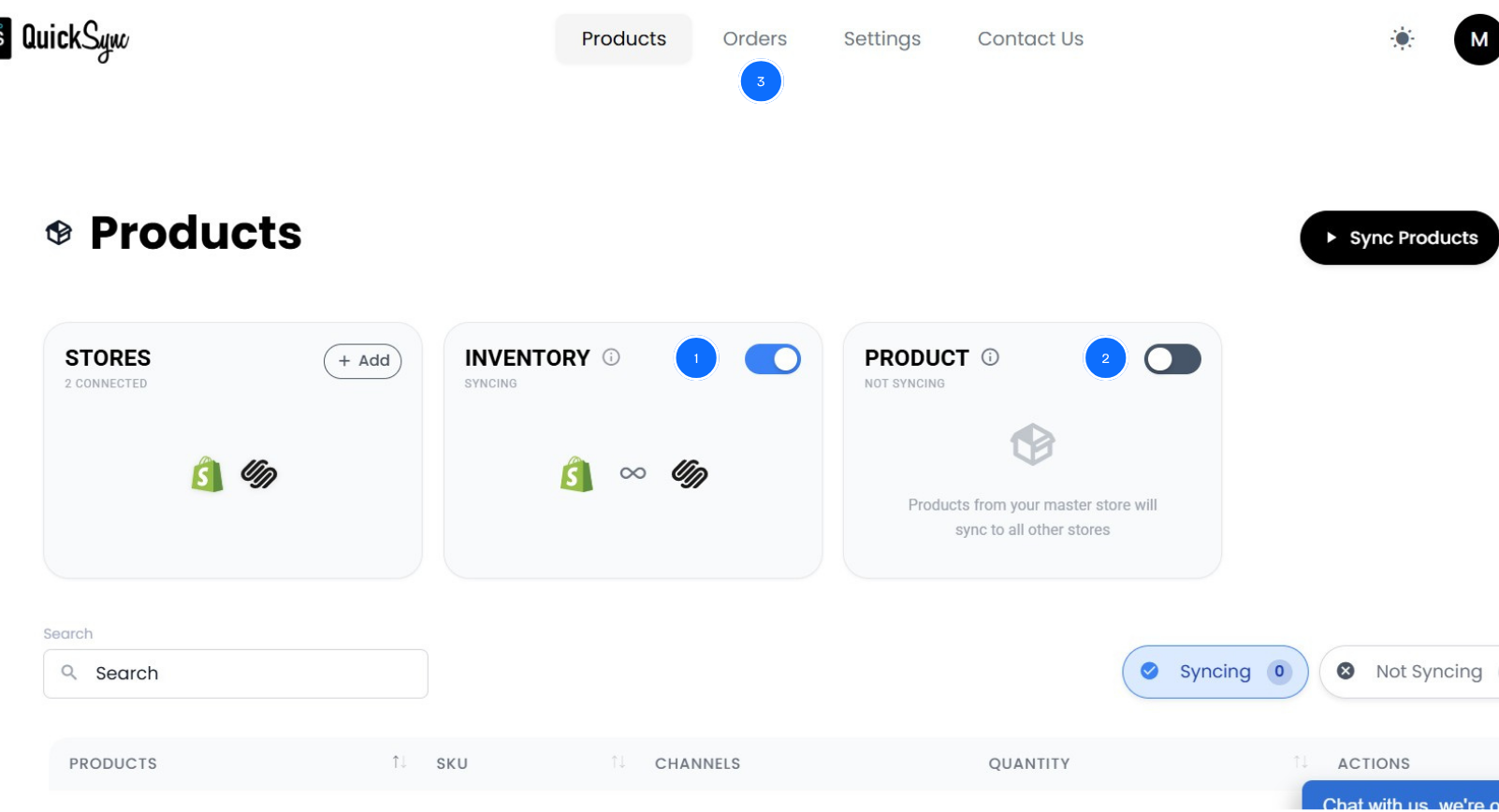Image resolution: width=1499 pixels, height=812 pixels.
Task: Toggle the light/dark theme sun icon
Action: [1402, 39]
